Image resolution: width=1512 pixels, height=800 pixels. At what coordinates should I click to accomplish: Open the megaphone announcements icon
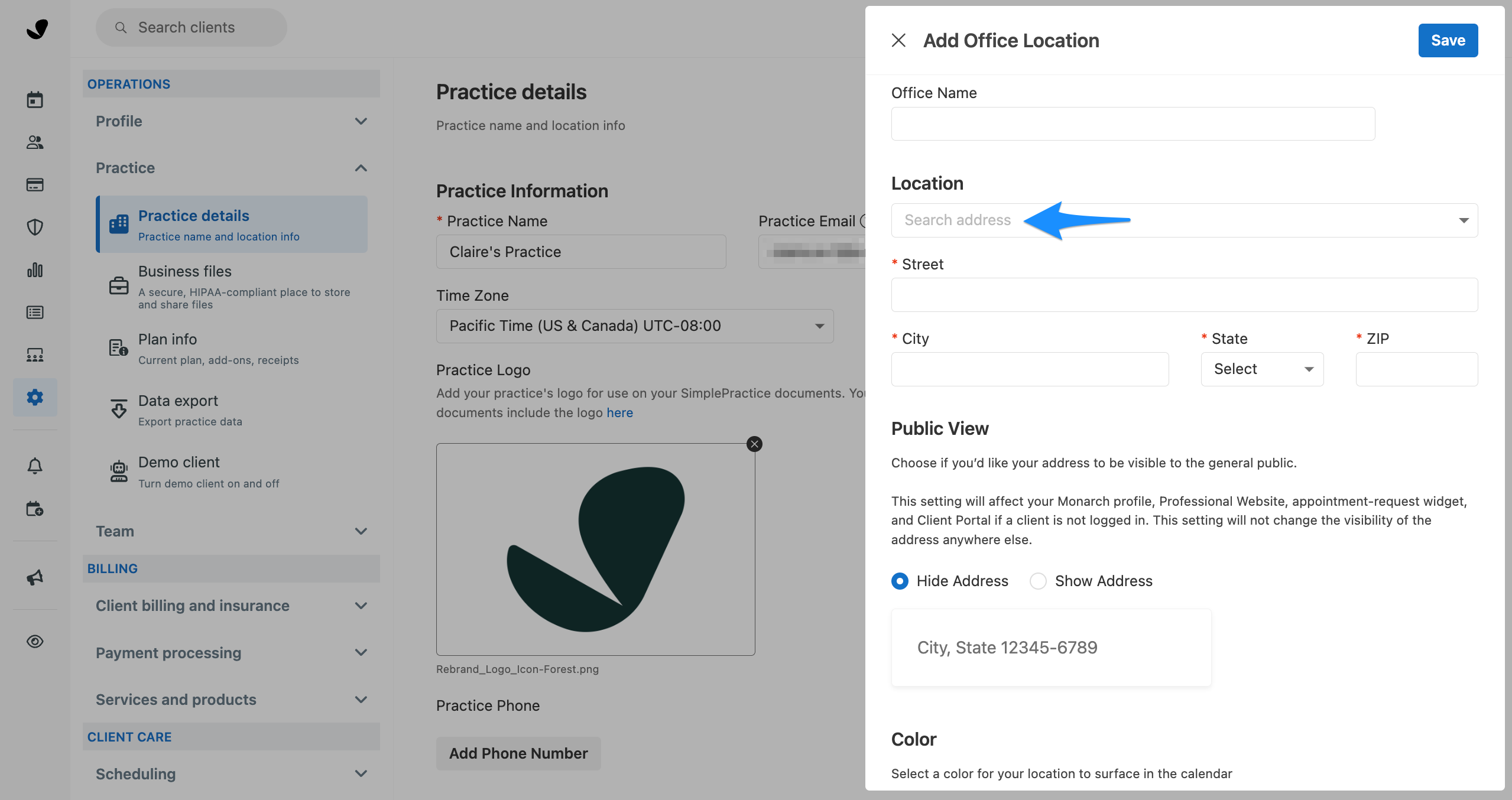[x=35, y=577]
